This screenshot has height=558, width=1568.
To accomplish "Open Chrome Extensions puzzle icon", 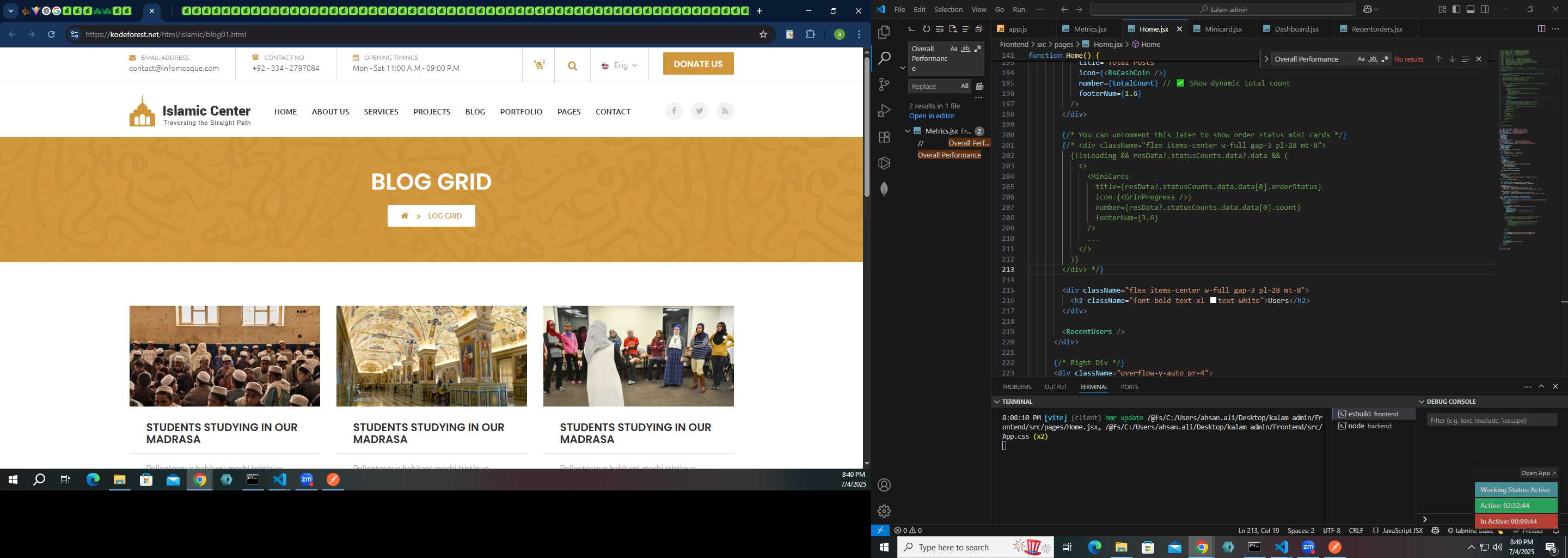I will (x=810, y=35).
